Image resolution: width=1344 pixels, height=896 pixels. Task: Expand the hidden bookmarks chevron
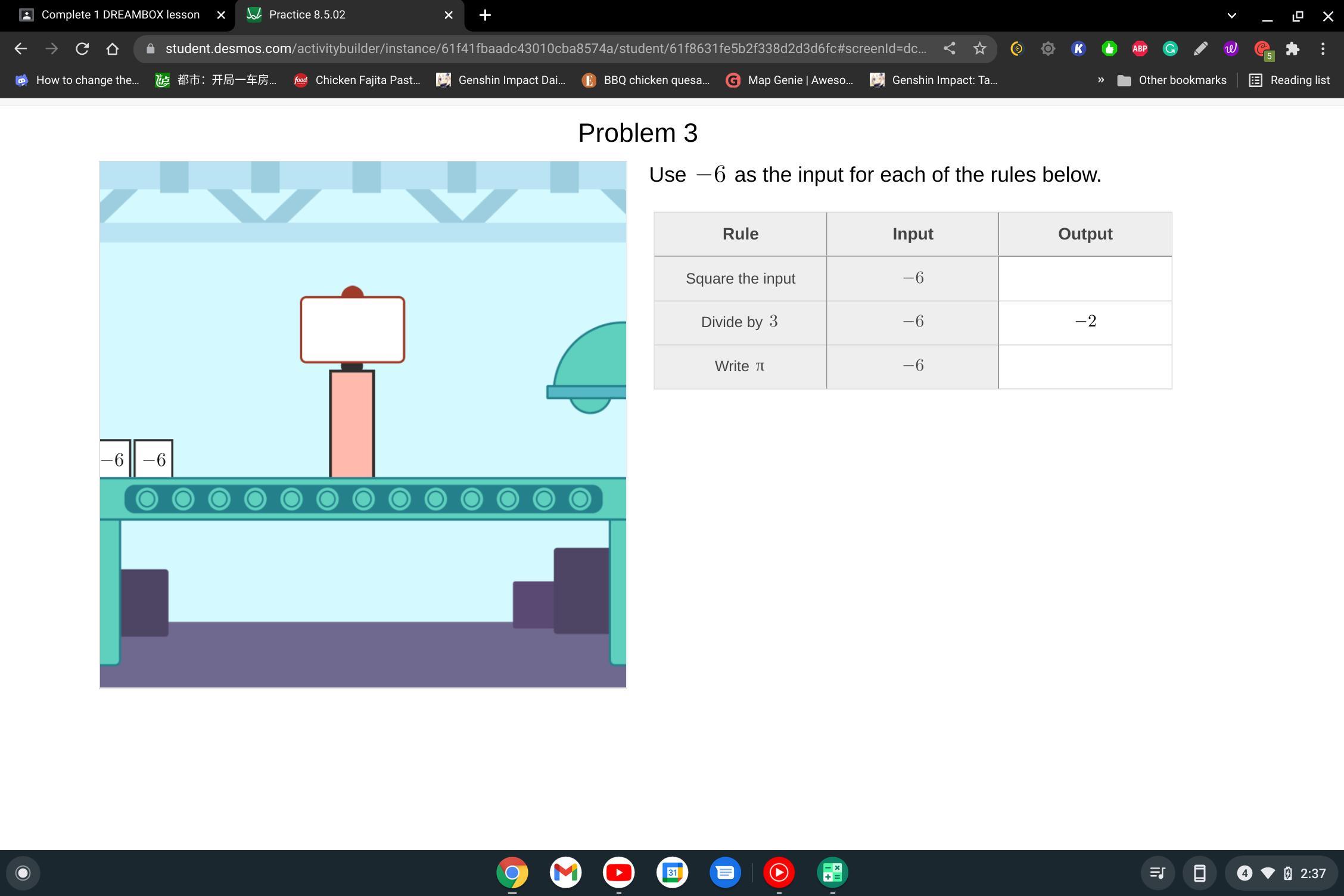1100,80
